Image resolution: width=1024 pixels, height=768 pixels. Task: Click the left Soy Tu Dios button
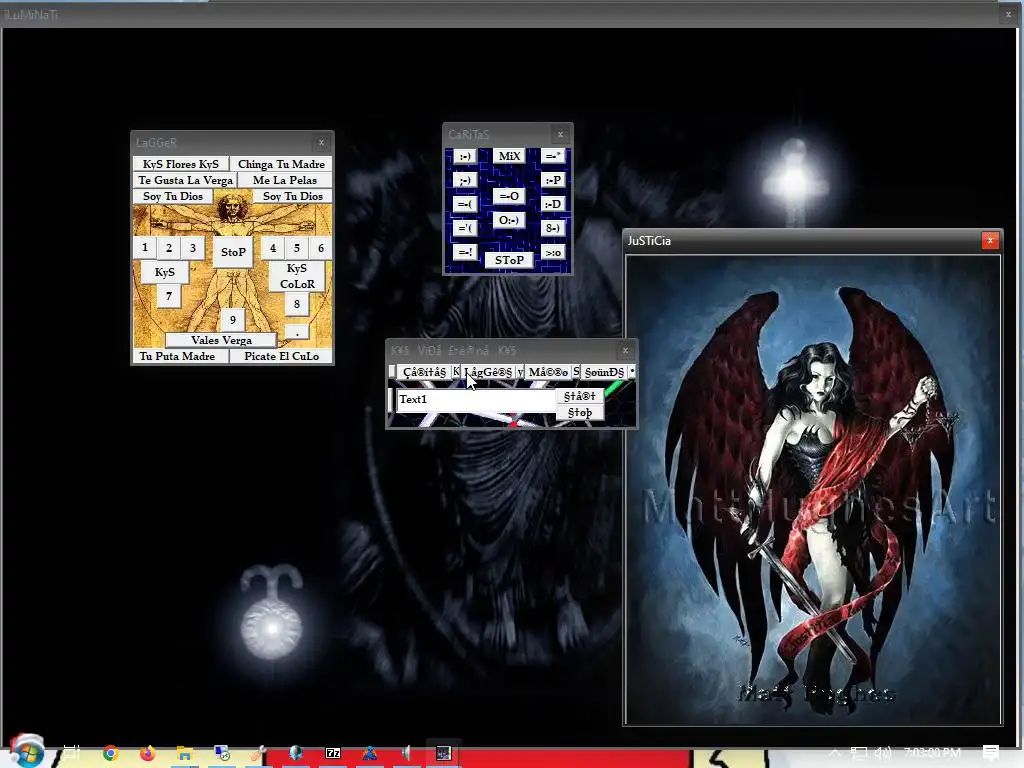point(173,196)
